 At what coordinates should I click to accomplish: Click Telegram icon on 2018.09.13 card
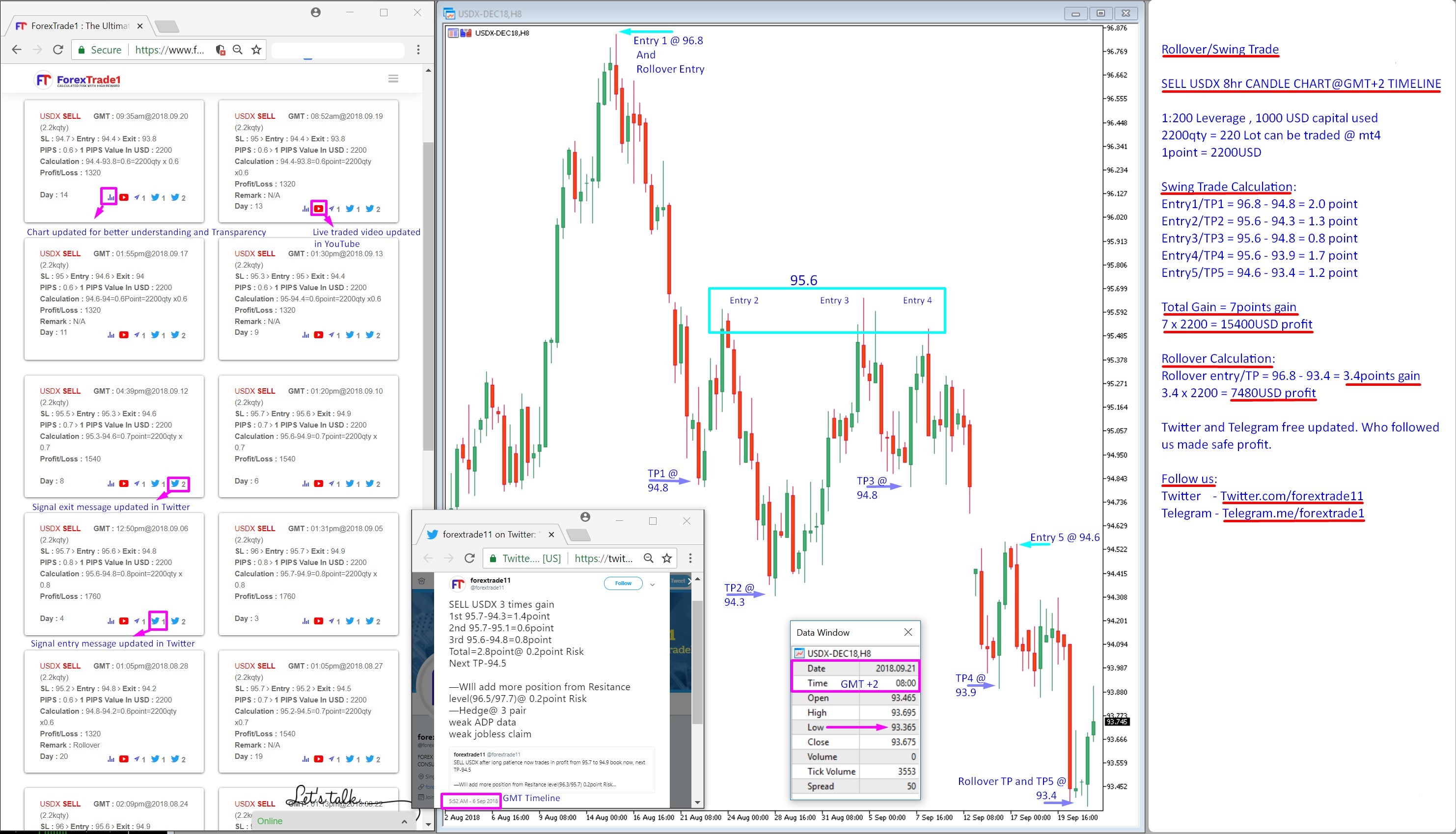332,334
